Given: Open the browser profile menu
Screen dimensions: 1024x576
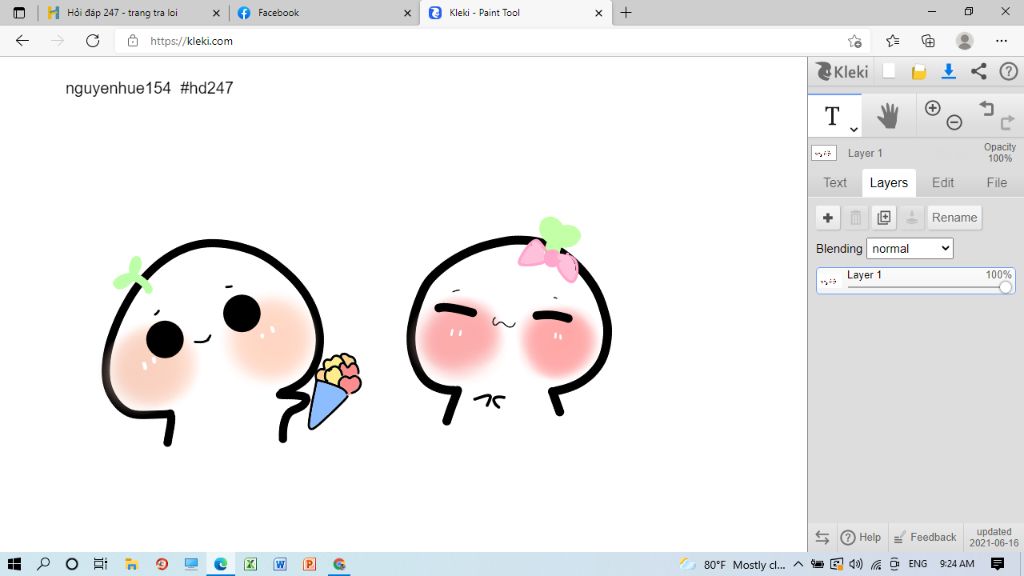Looking at the screenshot, I should pos(964,41).
